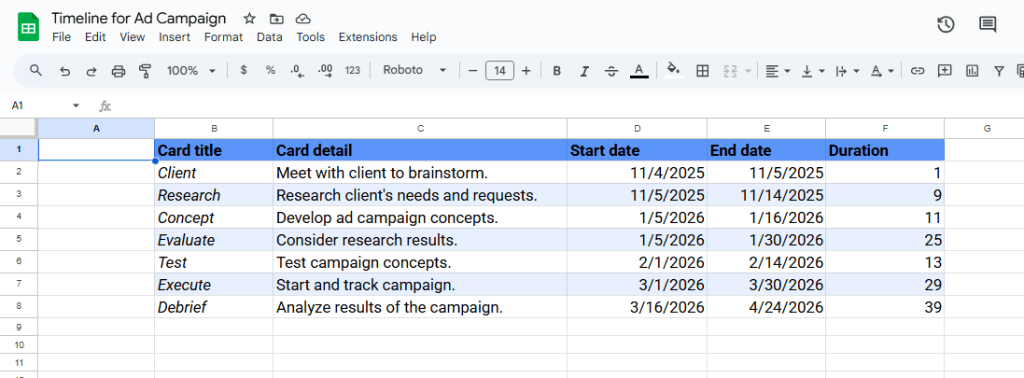Viewport: 1024px width, 378px height.
Task: Click the document title Timeline for Ad Campaign
Action: [139, 18]
